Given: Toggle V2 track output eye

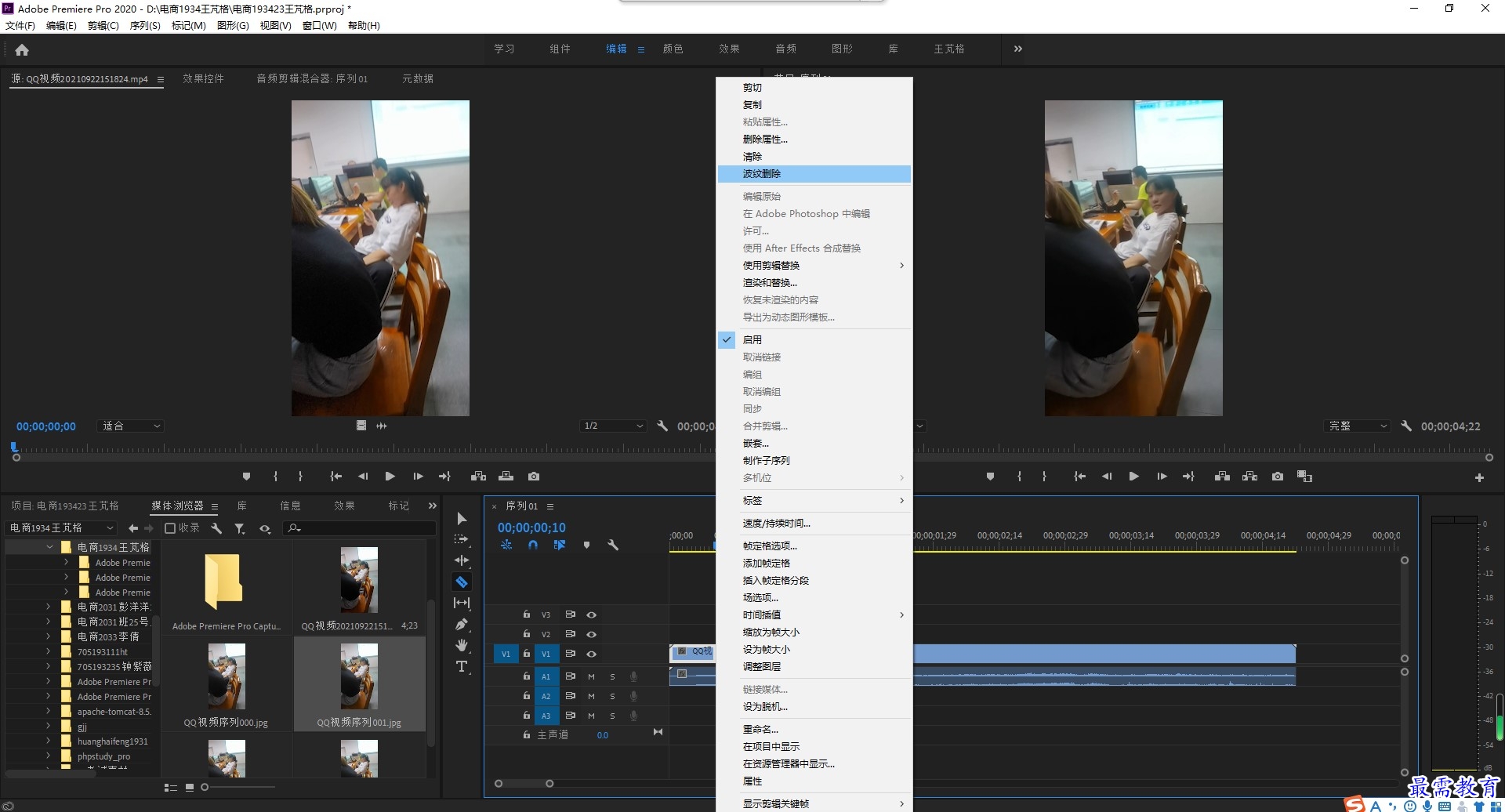Looking at the screenshot, I should point(592,634).
